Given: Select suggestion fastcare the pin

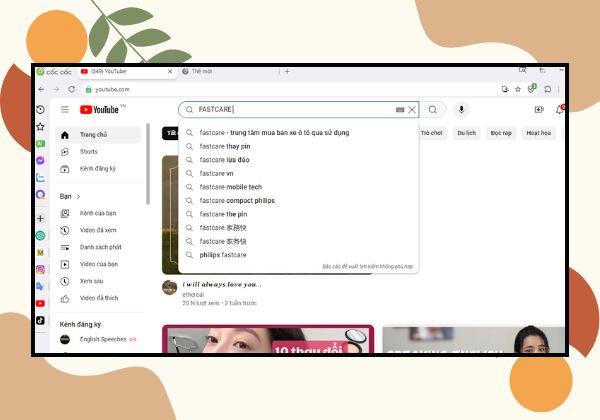Looking at the screenshot, I should (x=298, y=214).
